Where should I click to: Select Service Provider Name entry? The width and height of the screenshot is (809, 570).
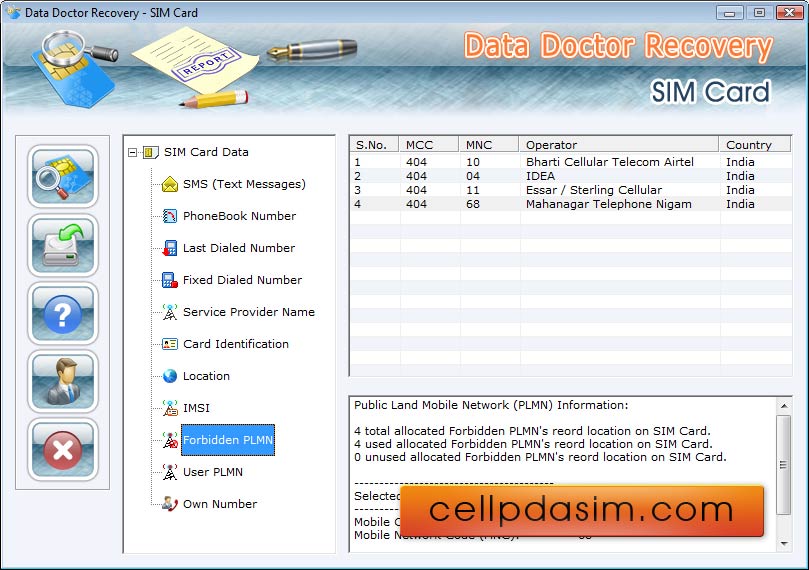[249, 312]
